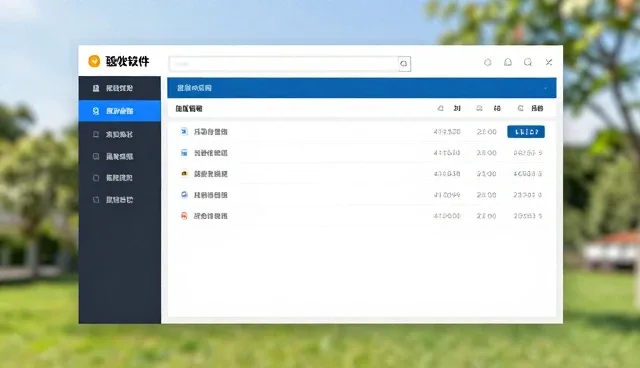Click the table's left header label text
640x368 pixels.
189,109
